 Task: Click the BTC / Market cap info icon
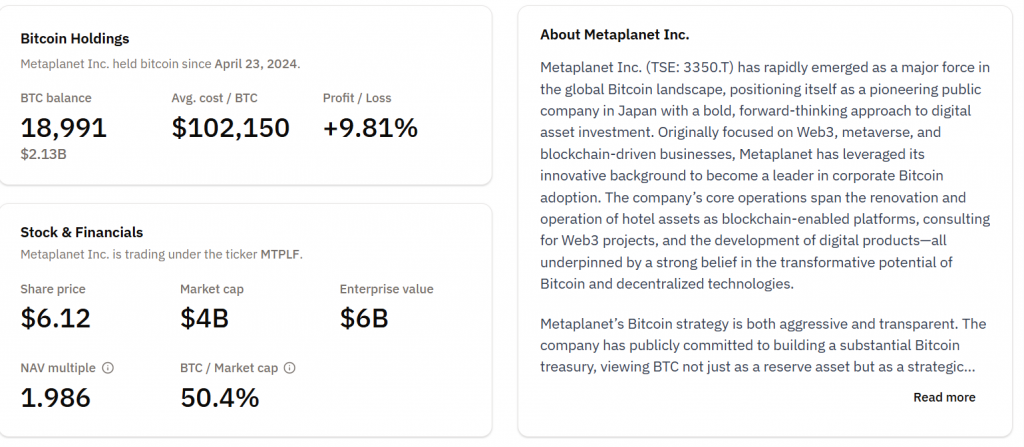(289, 368)
